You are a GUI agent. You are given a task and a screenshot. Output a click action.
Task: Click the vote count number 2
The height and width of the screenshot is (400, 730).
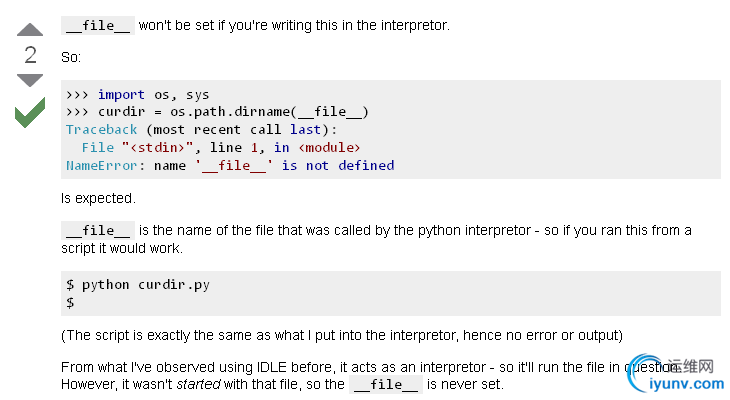click(x=30, y=54)
